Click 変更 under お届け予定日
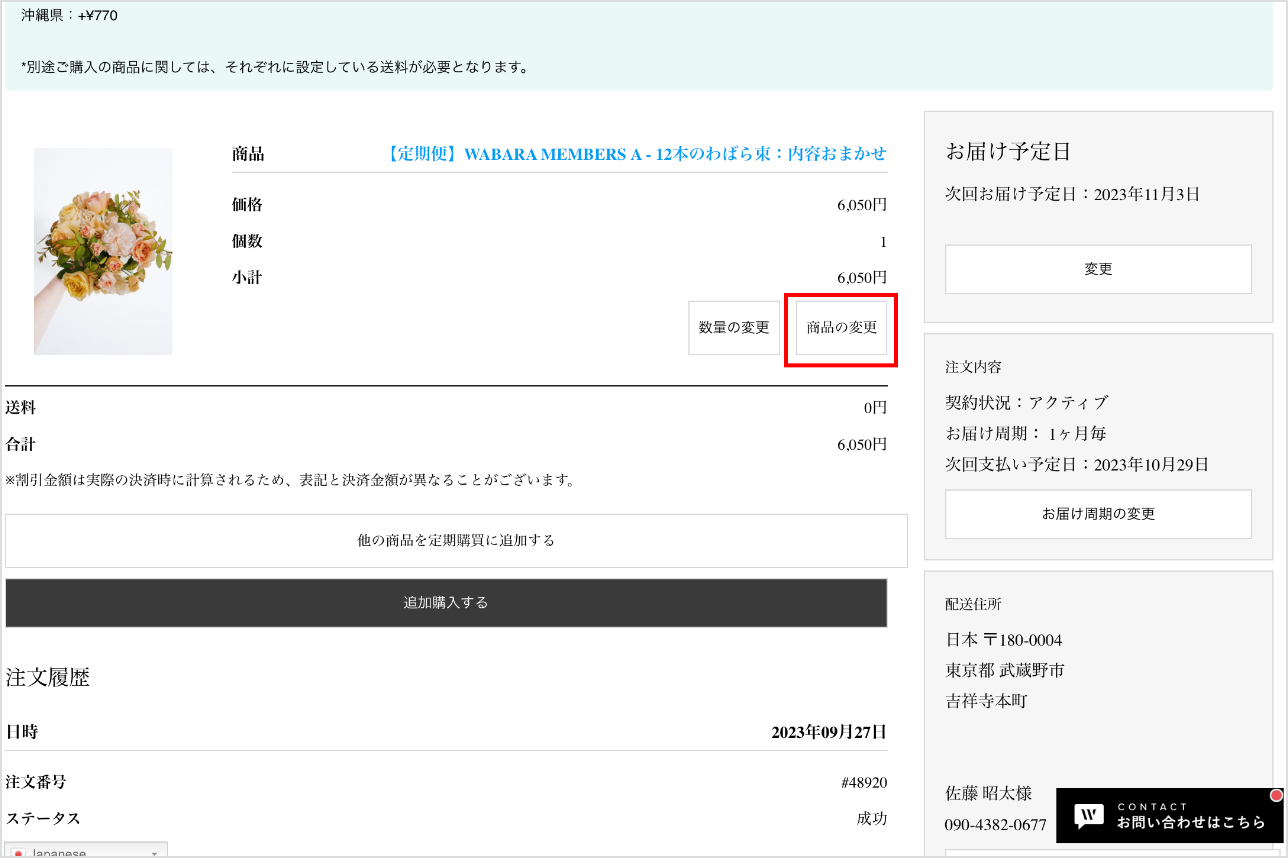This screenshot has width=1288, height=858. coord(1098,269)
